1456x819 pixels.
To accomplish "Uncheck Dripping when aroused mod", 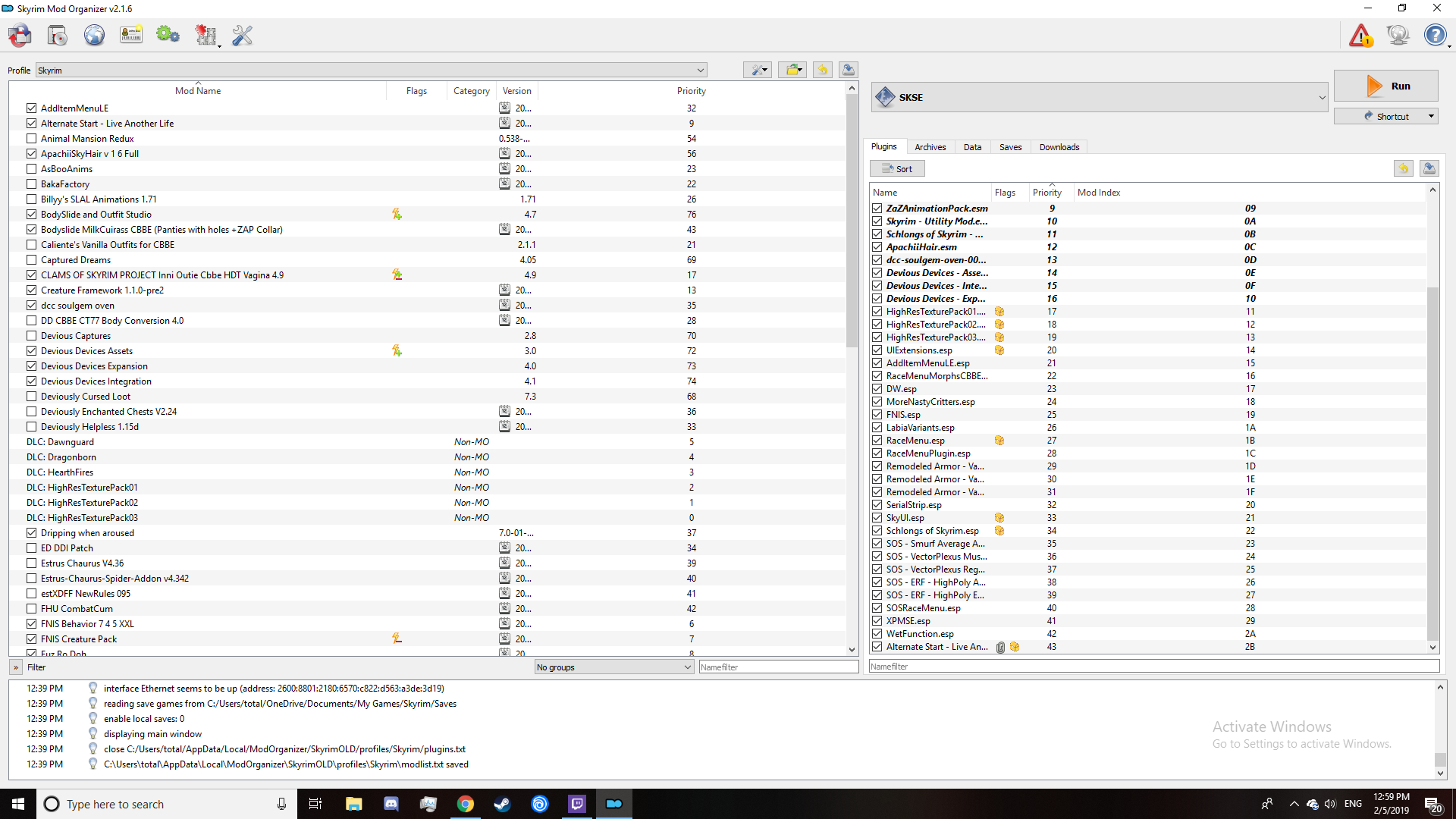I will point(31,533).
